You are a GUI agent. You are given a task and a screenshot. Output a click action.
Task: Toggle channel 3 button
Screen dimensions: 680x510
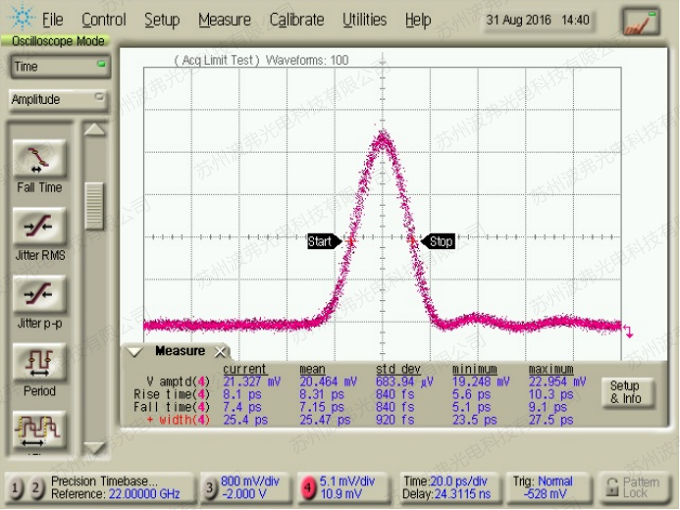pyautogui.click(x=210, y=487)
